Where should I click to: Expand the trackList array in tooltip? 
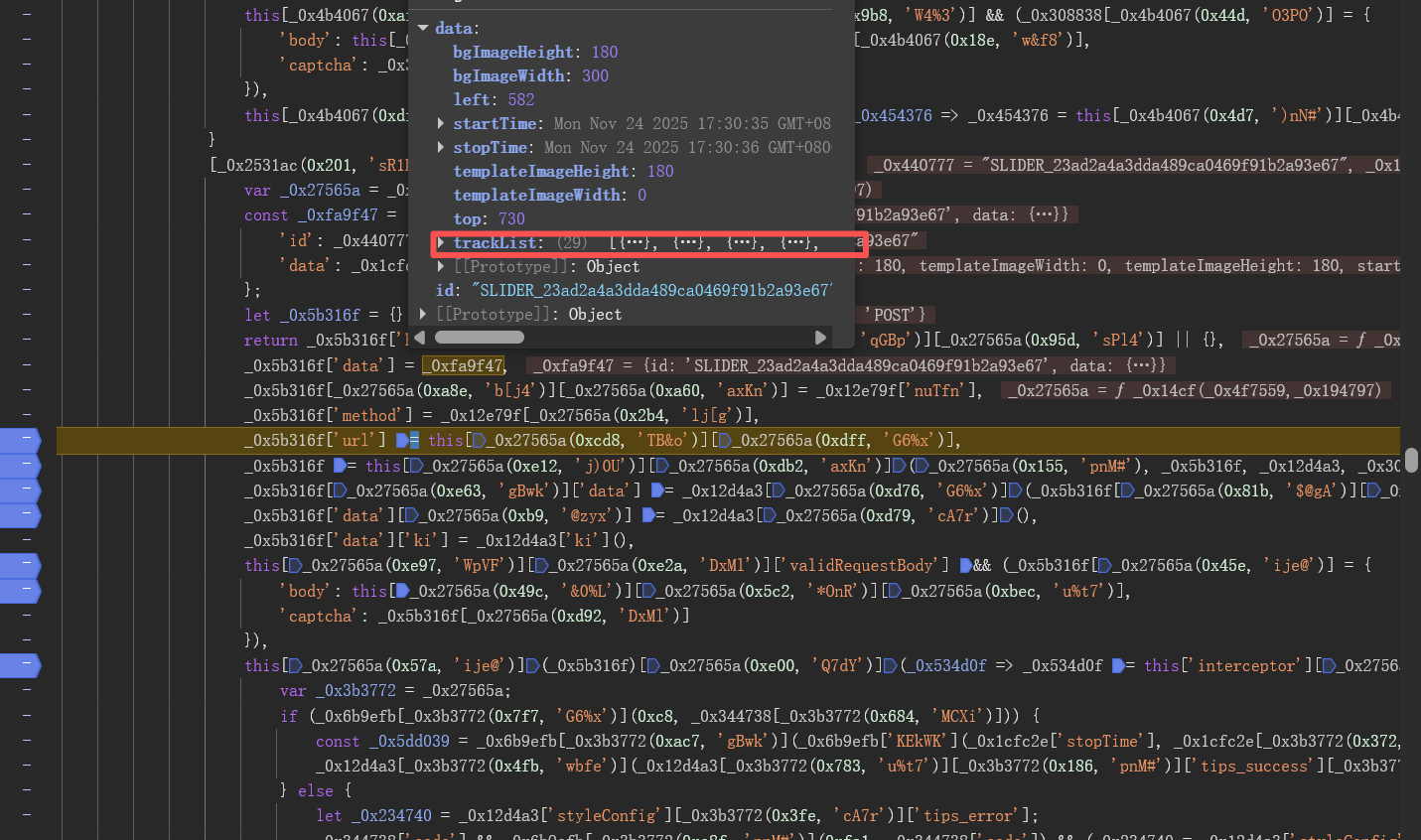441,243
